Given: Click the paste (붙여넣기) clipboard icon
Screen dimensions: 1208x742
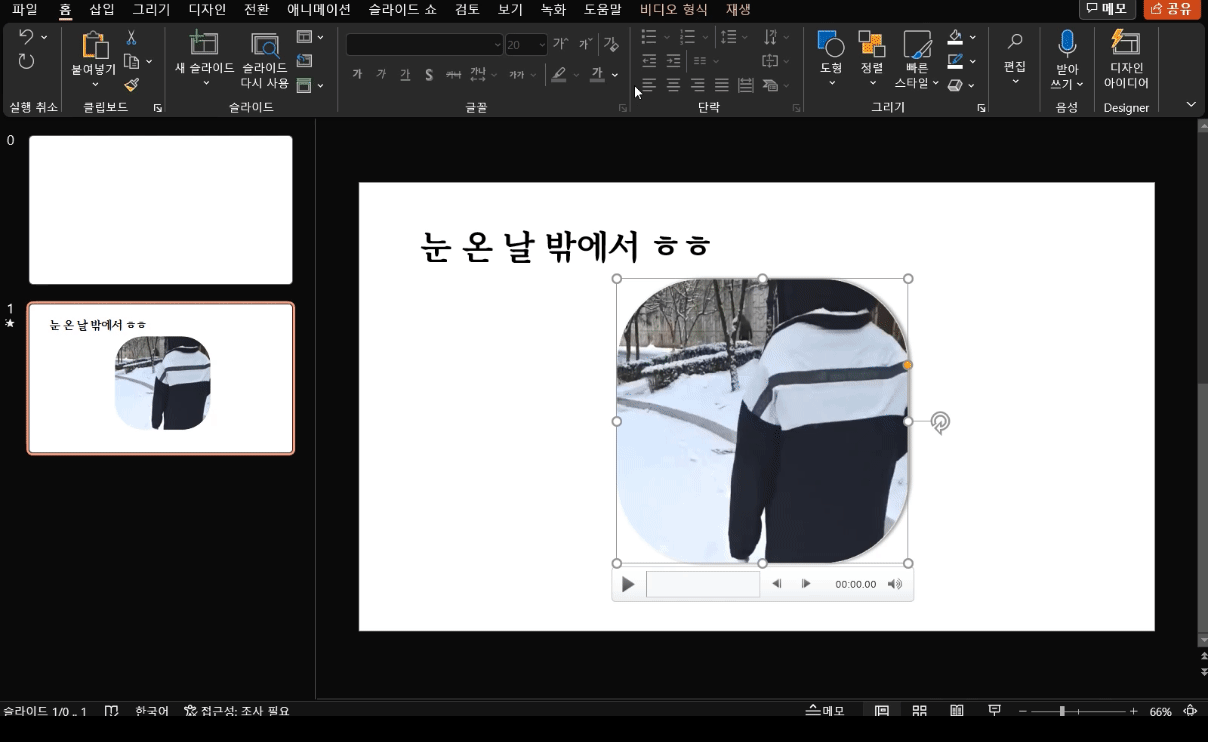Looking at the screenshot, I should click(x=94, y=45).
